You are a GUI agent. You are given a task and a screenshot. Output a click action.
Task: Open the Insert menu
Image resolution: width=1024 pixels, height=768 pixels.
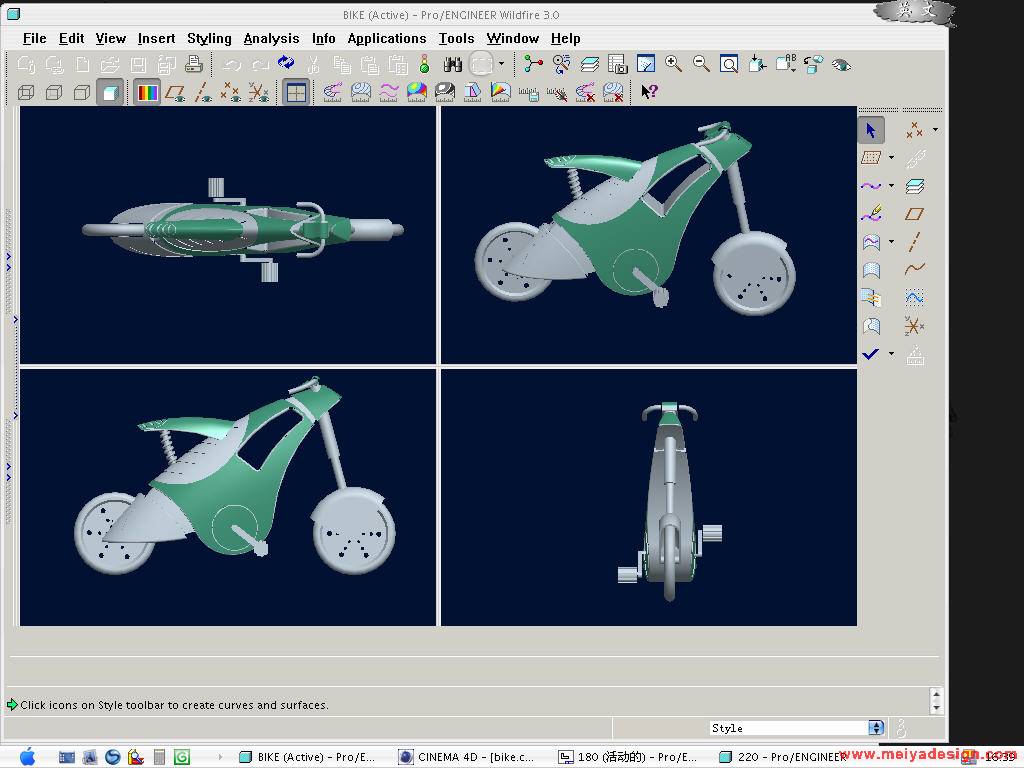point(156,39)
